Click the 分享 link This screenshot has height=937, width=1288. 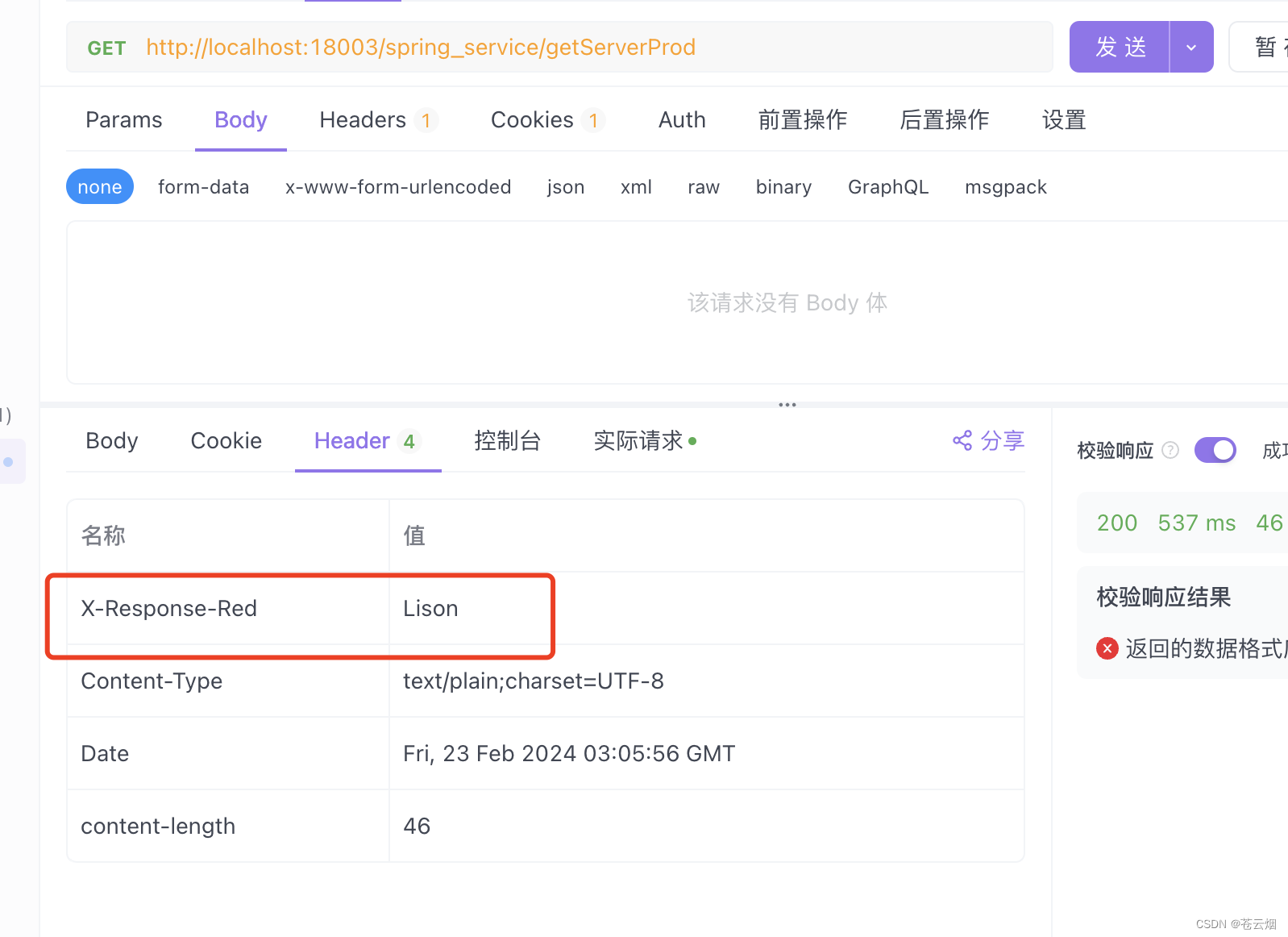point(1002,440)
